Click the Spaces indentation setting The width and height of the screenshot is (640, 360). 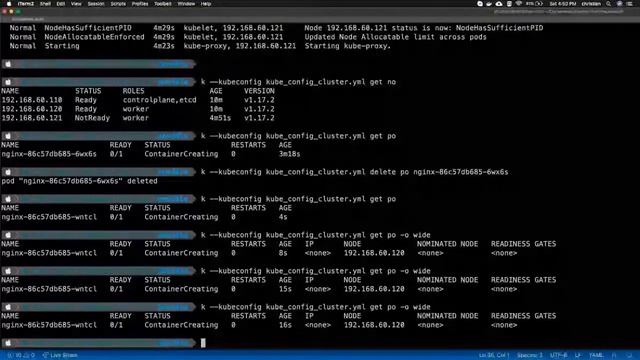(530, 355)
